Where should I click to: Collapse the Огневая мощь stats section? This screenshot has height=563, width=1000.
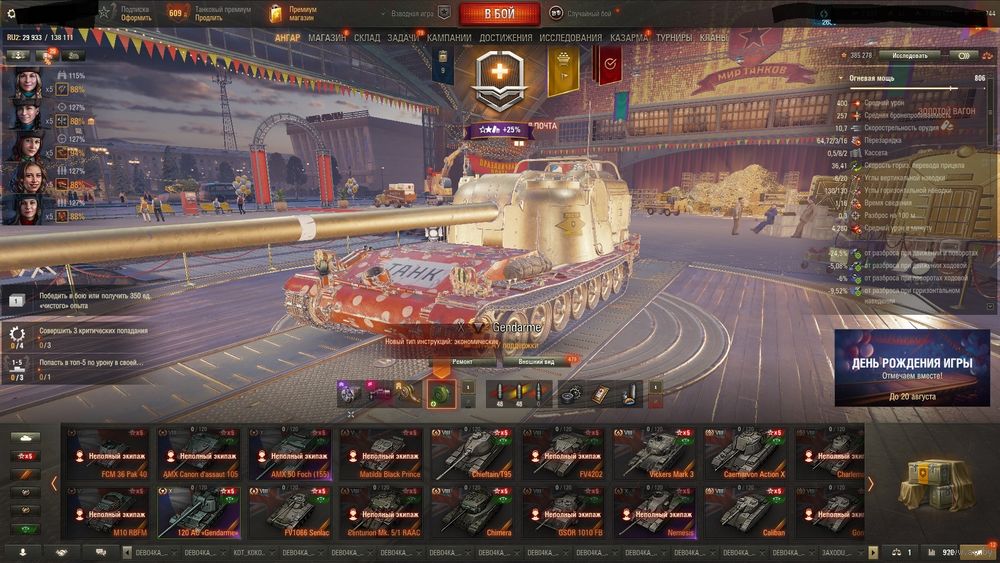841,78
